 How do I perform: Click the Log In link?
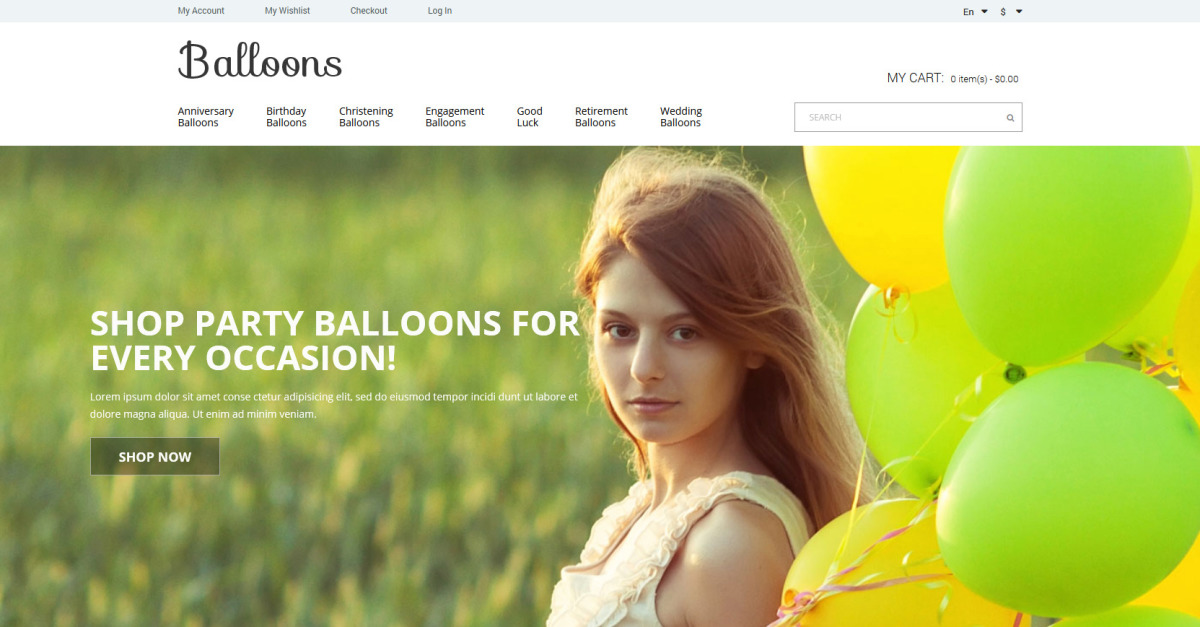tap(440, 11)
